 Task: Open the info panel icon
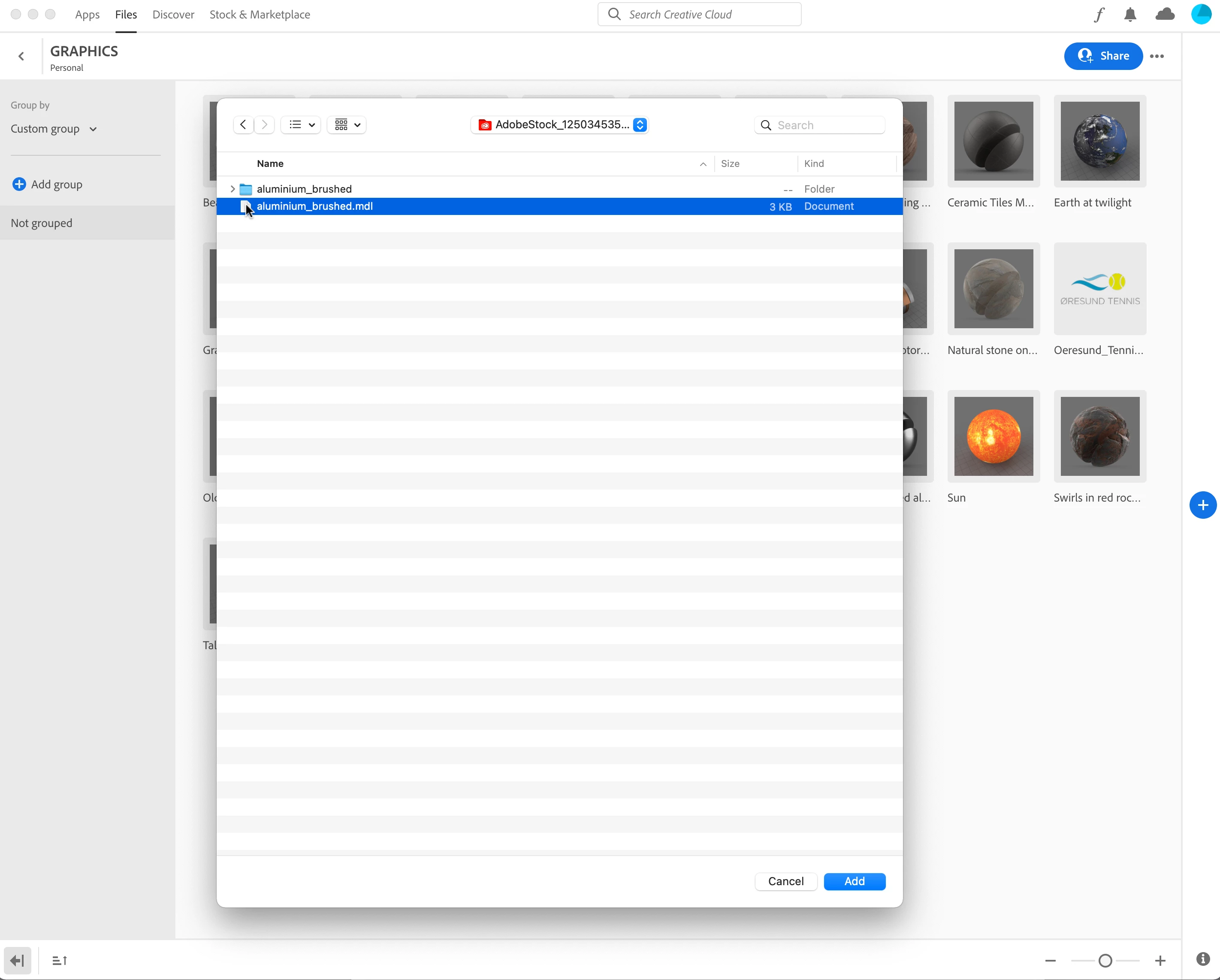[1203, 959]
